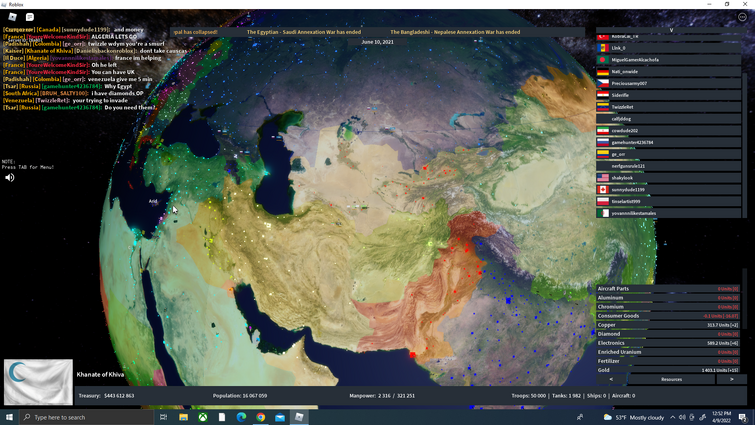Click the Enriched Uranium resource row
755x425 pixels.
coord(668,352)
